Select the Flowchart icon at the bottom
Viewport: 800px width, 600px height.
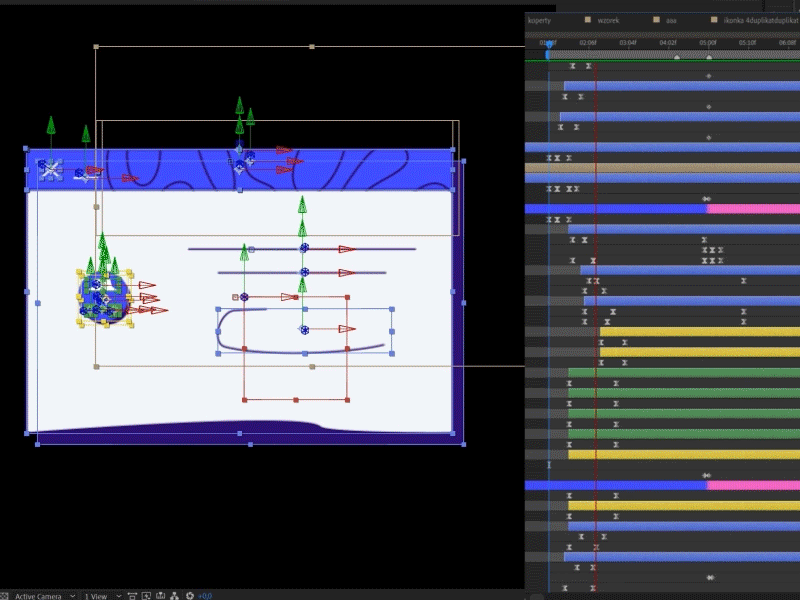174,593
